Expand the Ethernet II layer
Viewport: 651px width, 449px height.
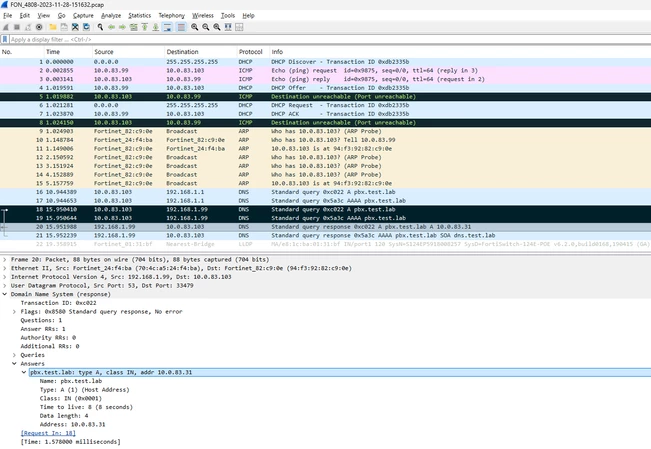tap(5, 268)
